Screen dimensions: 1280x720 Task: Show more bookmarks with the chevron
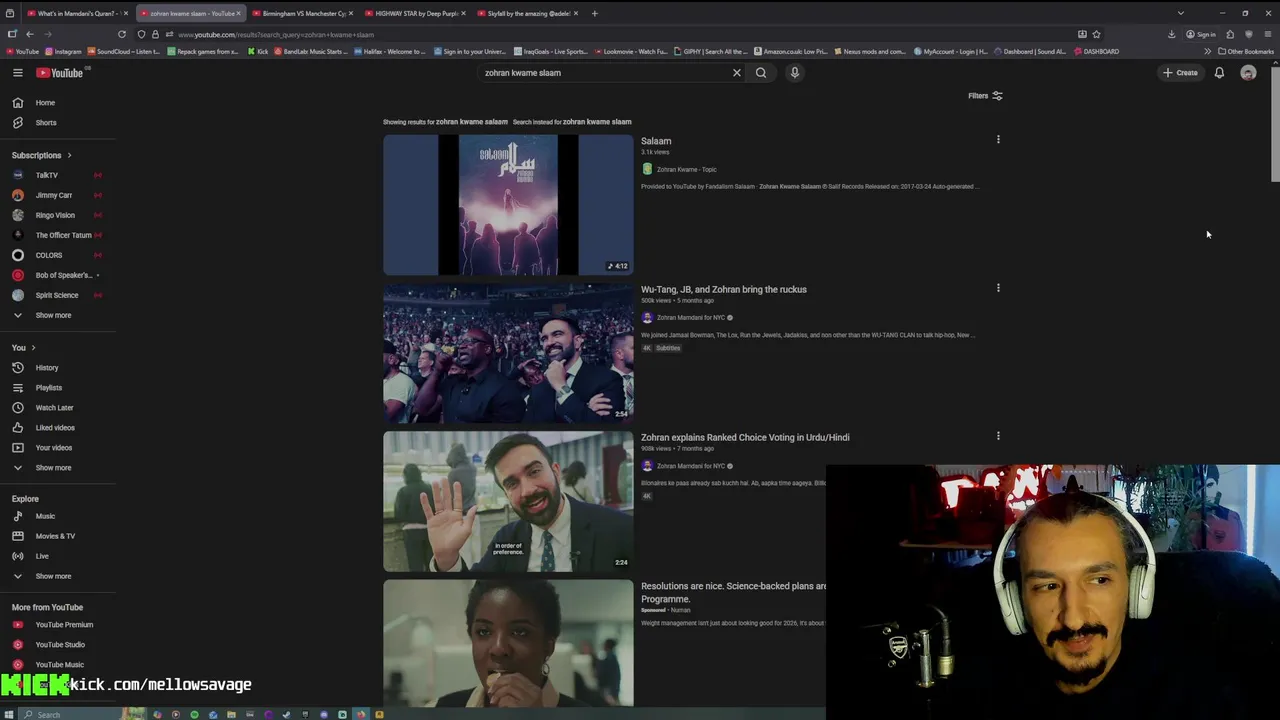[x=1207, y=51]
